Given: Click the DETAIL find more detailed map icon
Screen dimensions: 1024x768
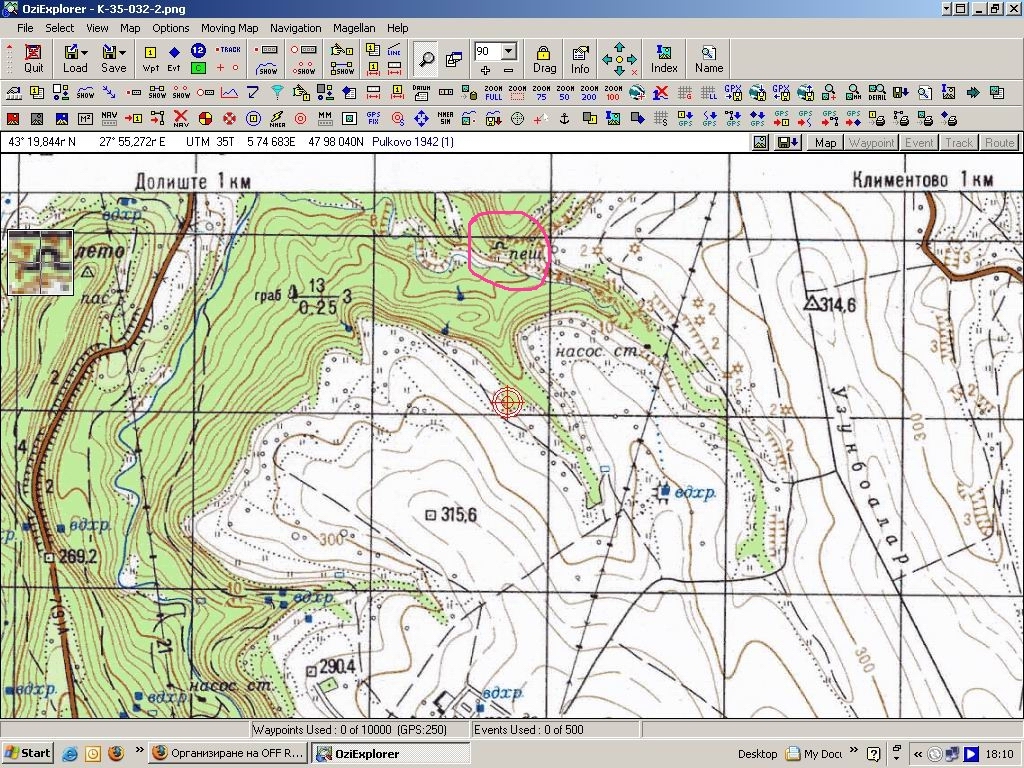Looking at the screenshot, I should (877, 93).
